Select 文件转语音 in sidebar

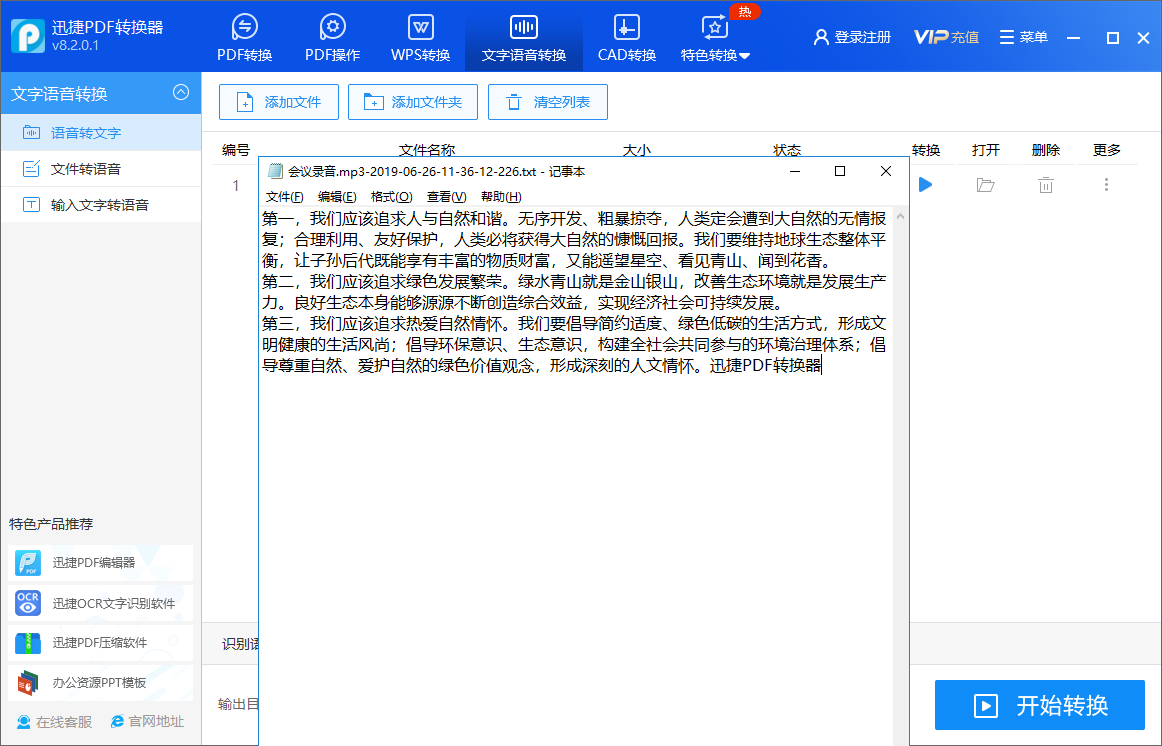coord(86,169)
